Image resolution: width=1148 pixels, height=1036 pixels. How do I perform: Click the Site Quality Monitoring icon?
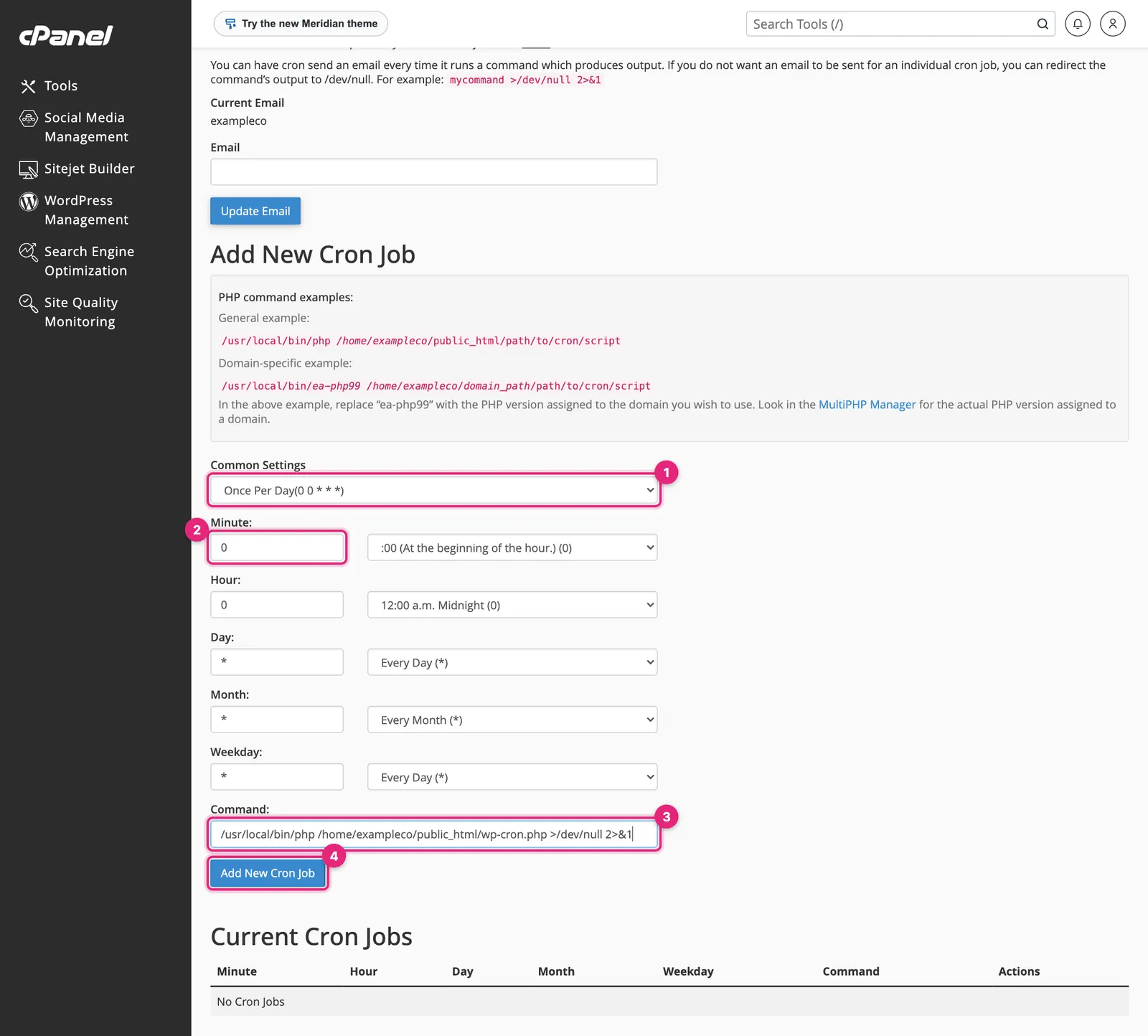tap(29, 303)
